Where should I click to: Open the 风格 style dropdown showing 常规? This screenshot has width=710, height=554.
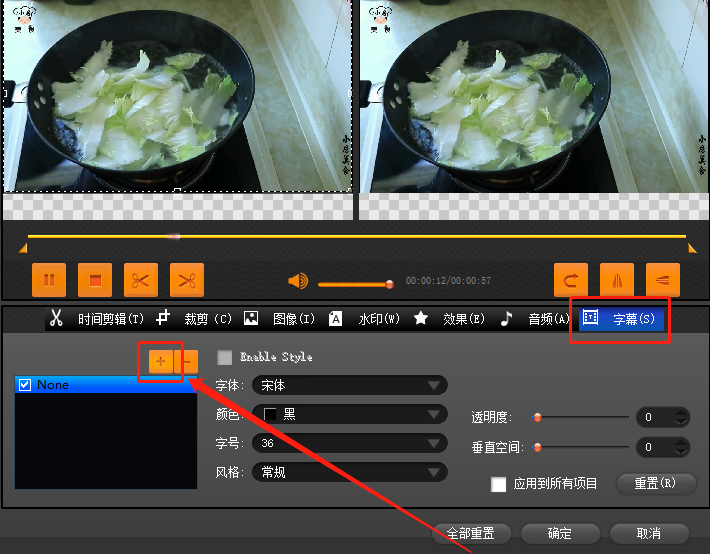pos(350,472)
